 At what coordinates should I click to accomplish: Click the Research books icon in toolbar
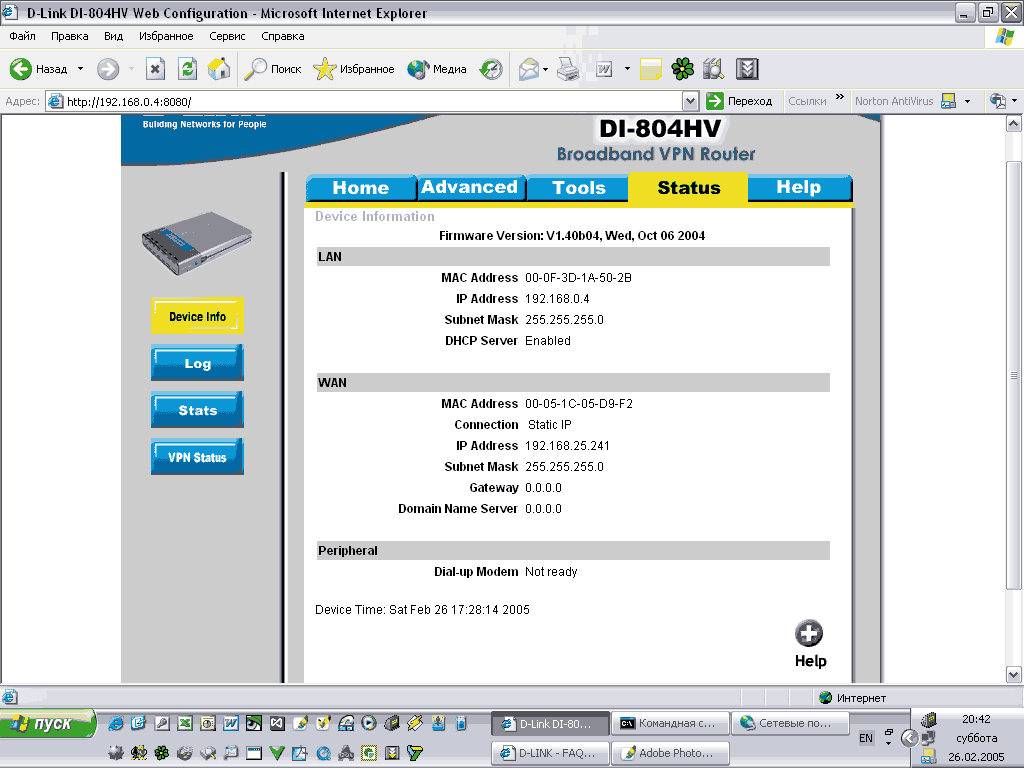714,69
